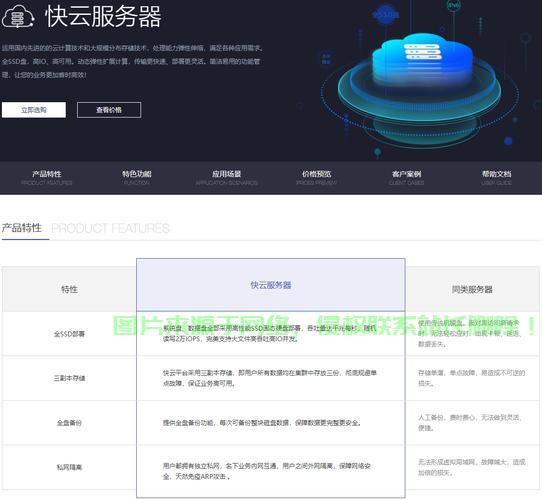Click the 快云服务器 page title
This screenshot has height=500, width=542.
click(x=103, y=16)
